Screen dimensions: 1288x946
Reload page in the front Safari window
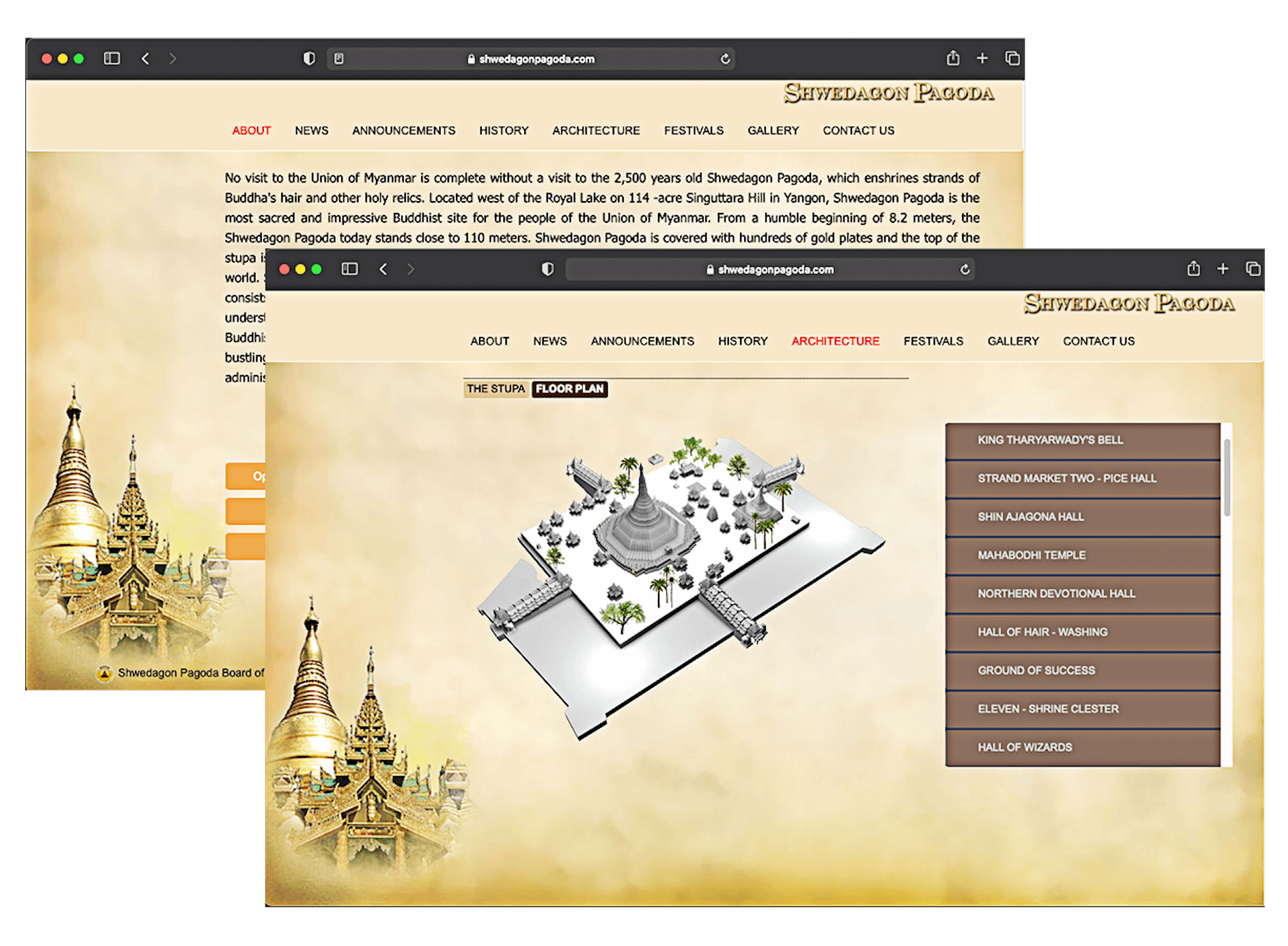point(965,269)
